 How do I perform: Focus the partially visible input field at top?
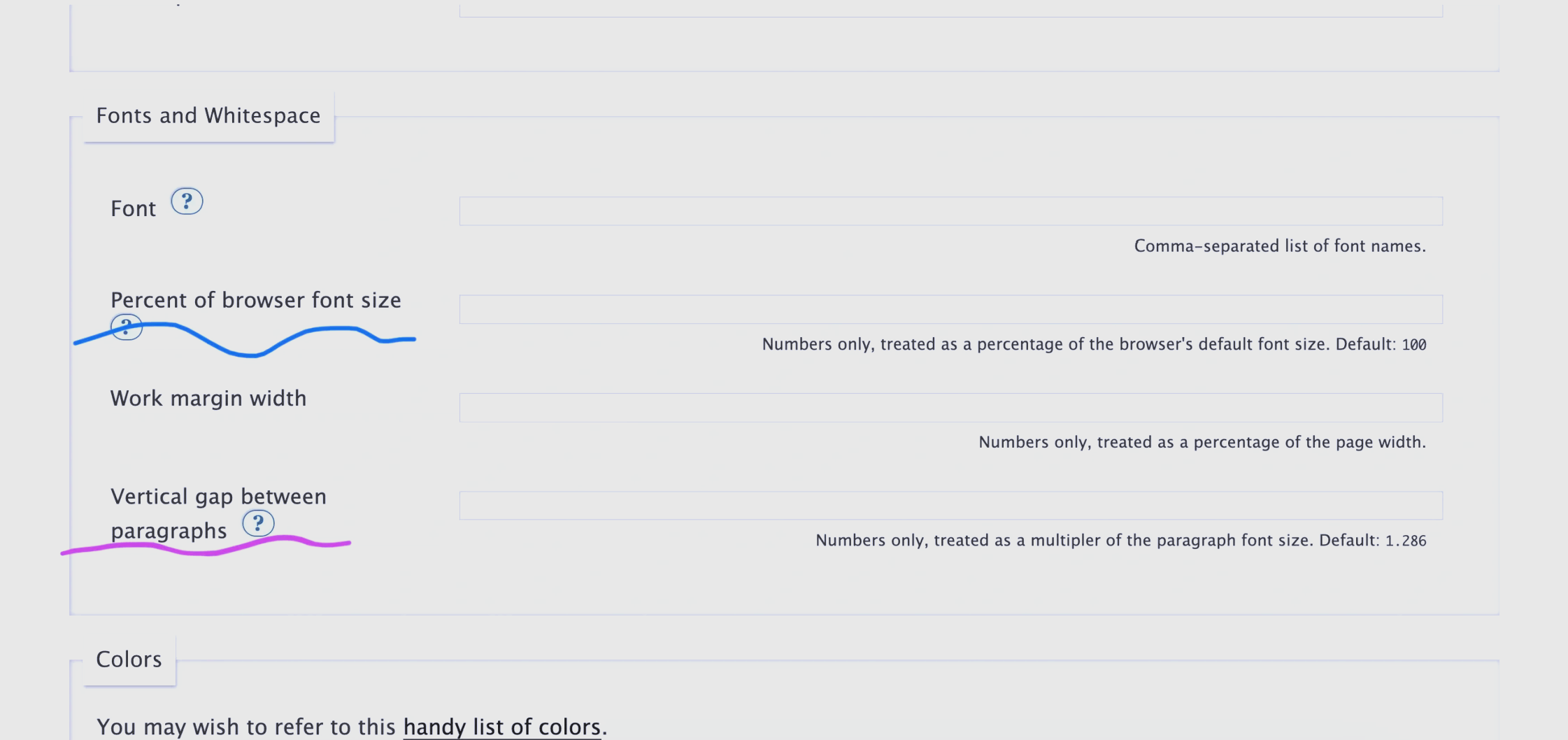(x=950, y=10)
